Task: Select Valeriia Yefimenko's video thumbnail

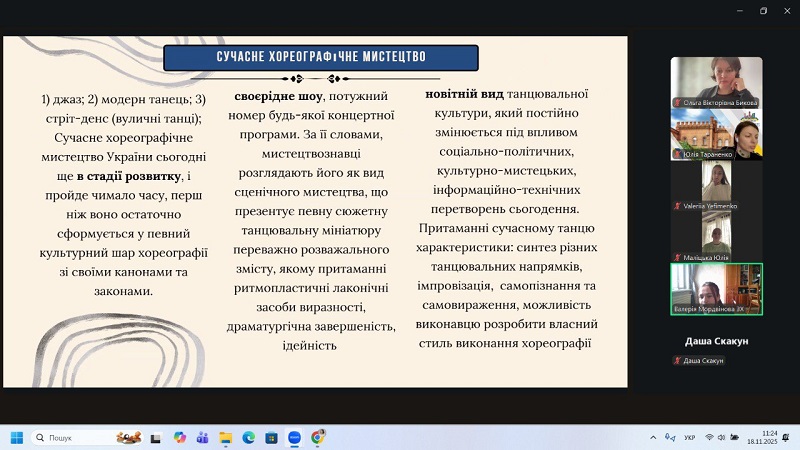Action: (716, 185)
